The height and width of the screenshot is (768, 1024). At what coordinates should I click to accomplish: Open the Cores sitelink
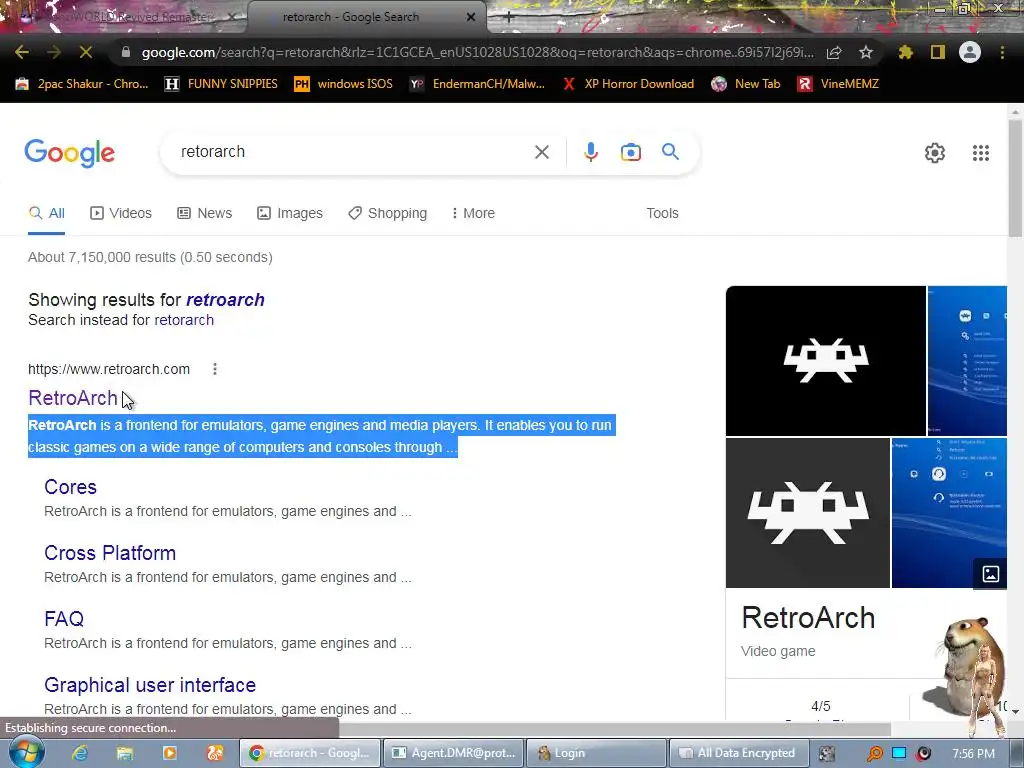(x=71, y=487)
